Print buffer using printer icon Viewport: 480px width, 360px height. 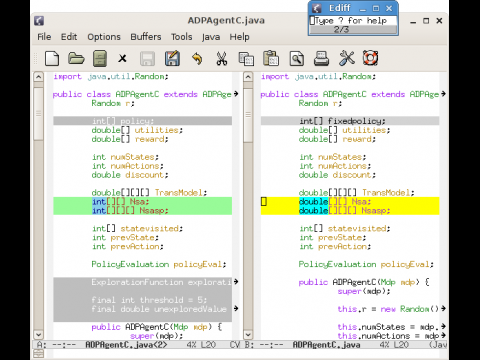click(x=321, y=59)
